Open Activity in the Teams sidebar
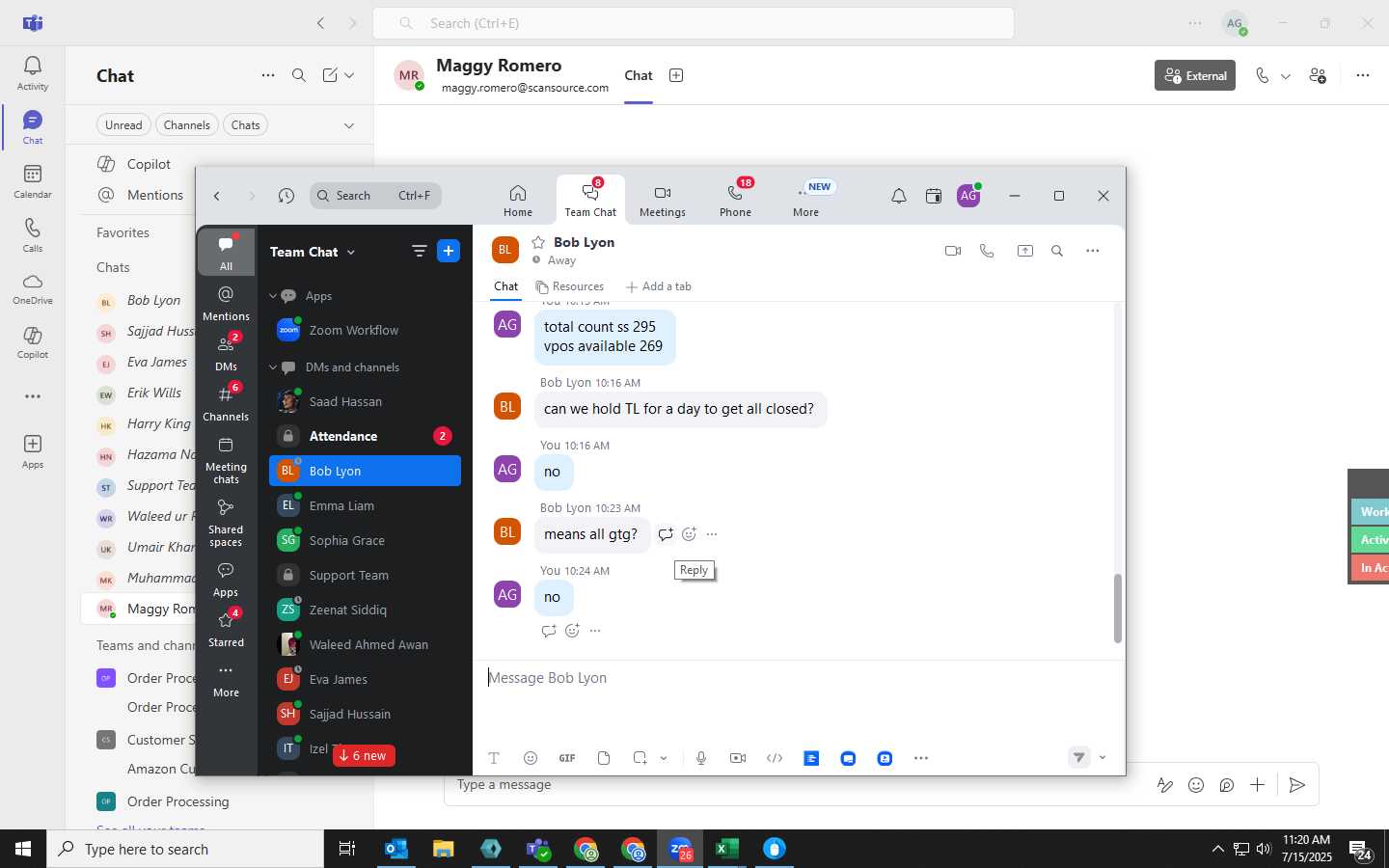 [32, 73]
